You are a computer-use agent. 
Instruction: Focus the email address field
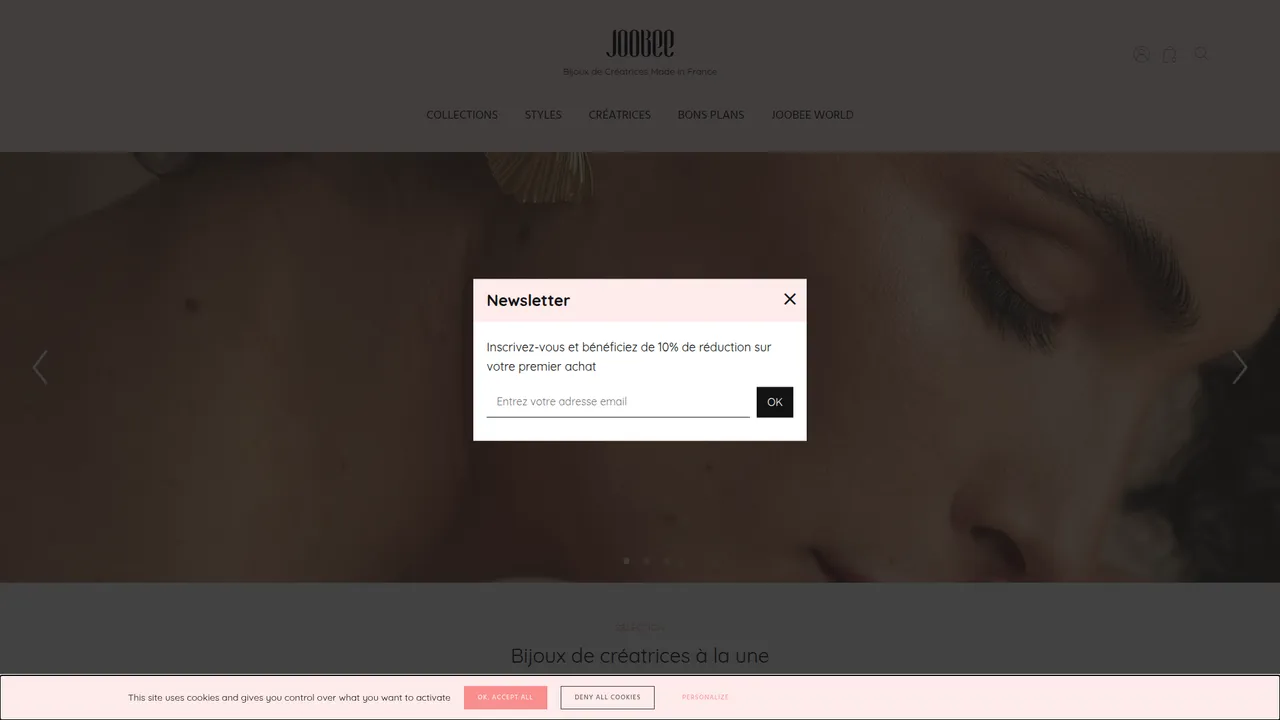[618, 402]
